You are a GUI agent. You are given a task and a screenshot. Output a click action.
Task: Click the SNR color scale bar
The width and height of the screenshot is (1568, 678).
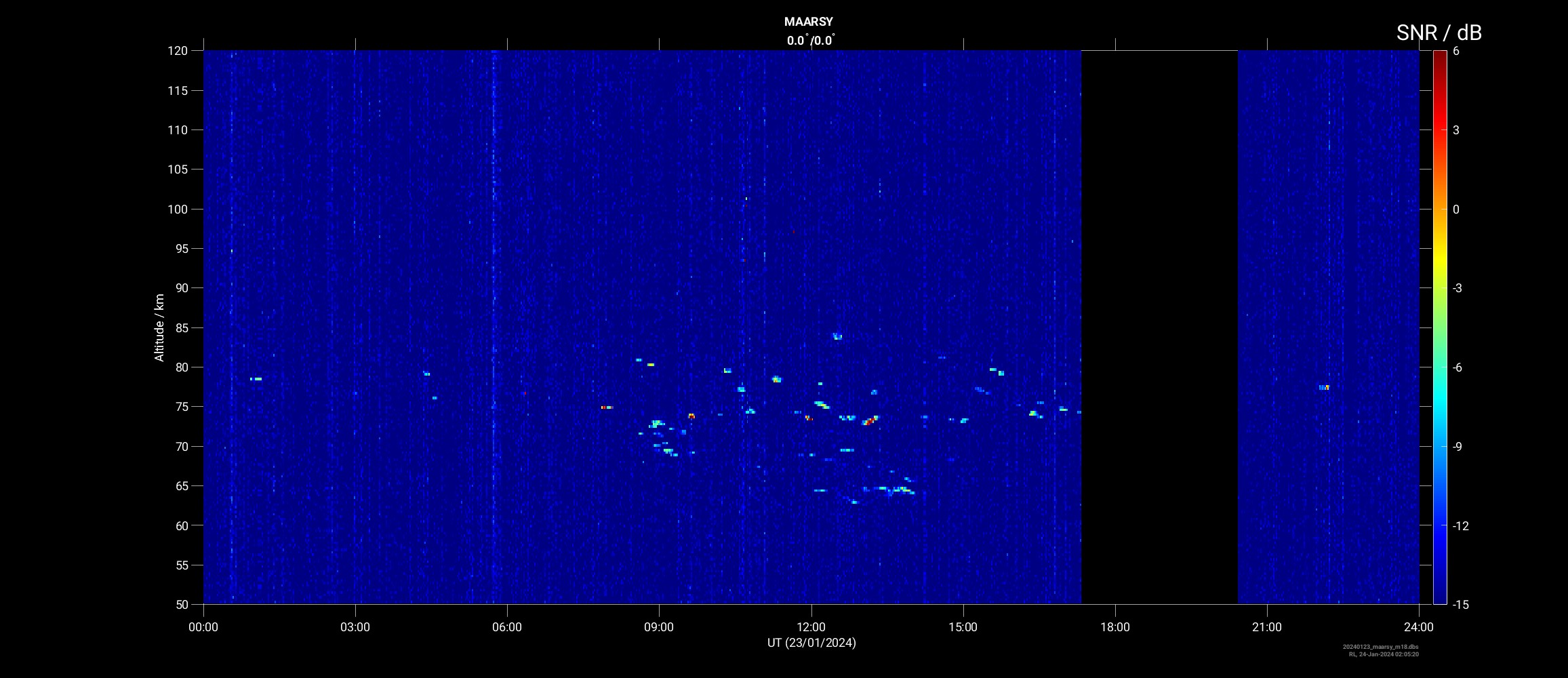point(1440,327)
